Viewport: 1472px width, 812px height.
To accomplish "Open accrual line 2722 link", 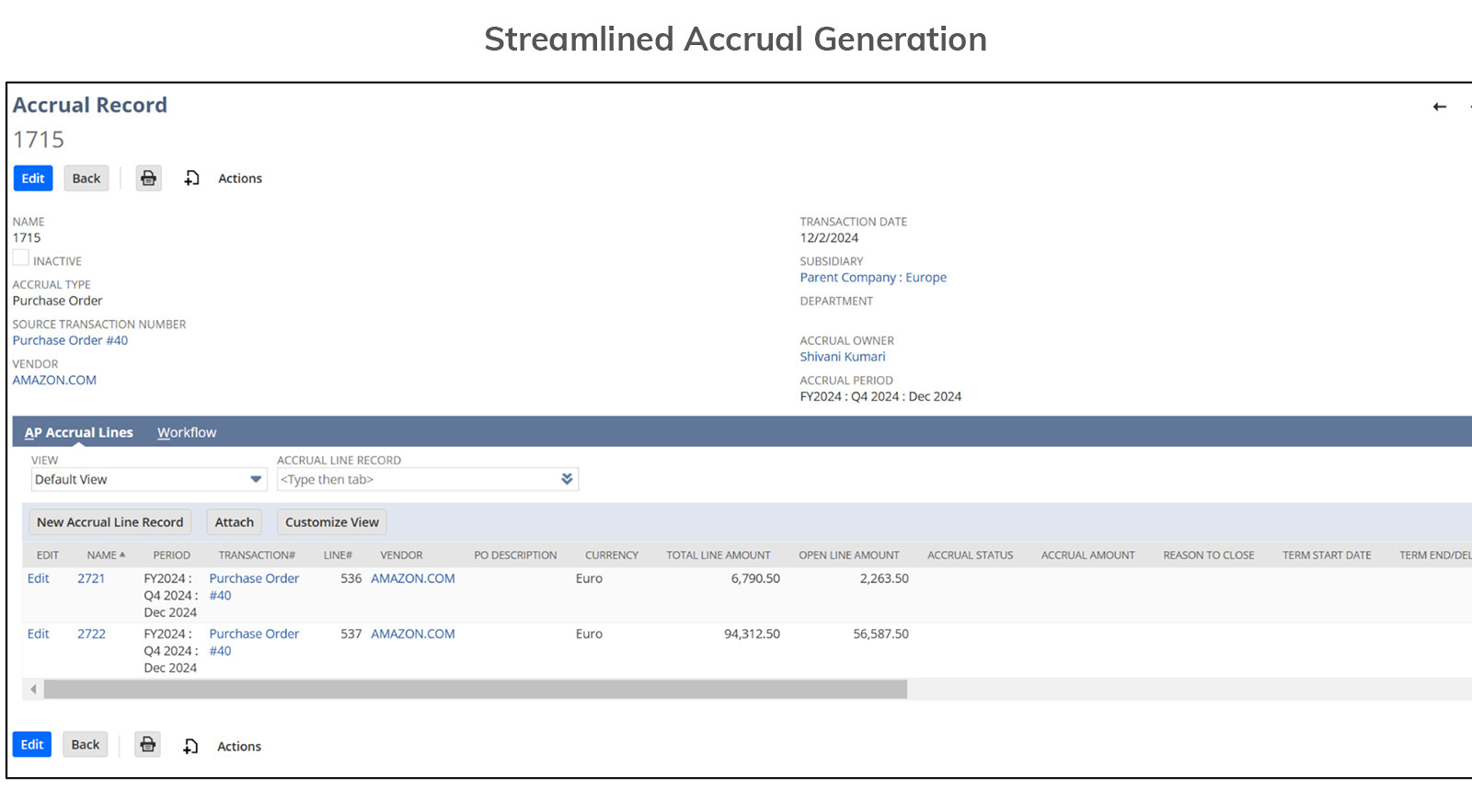I will click(91, 634).
